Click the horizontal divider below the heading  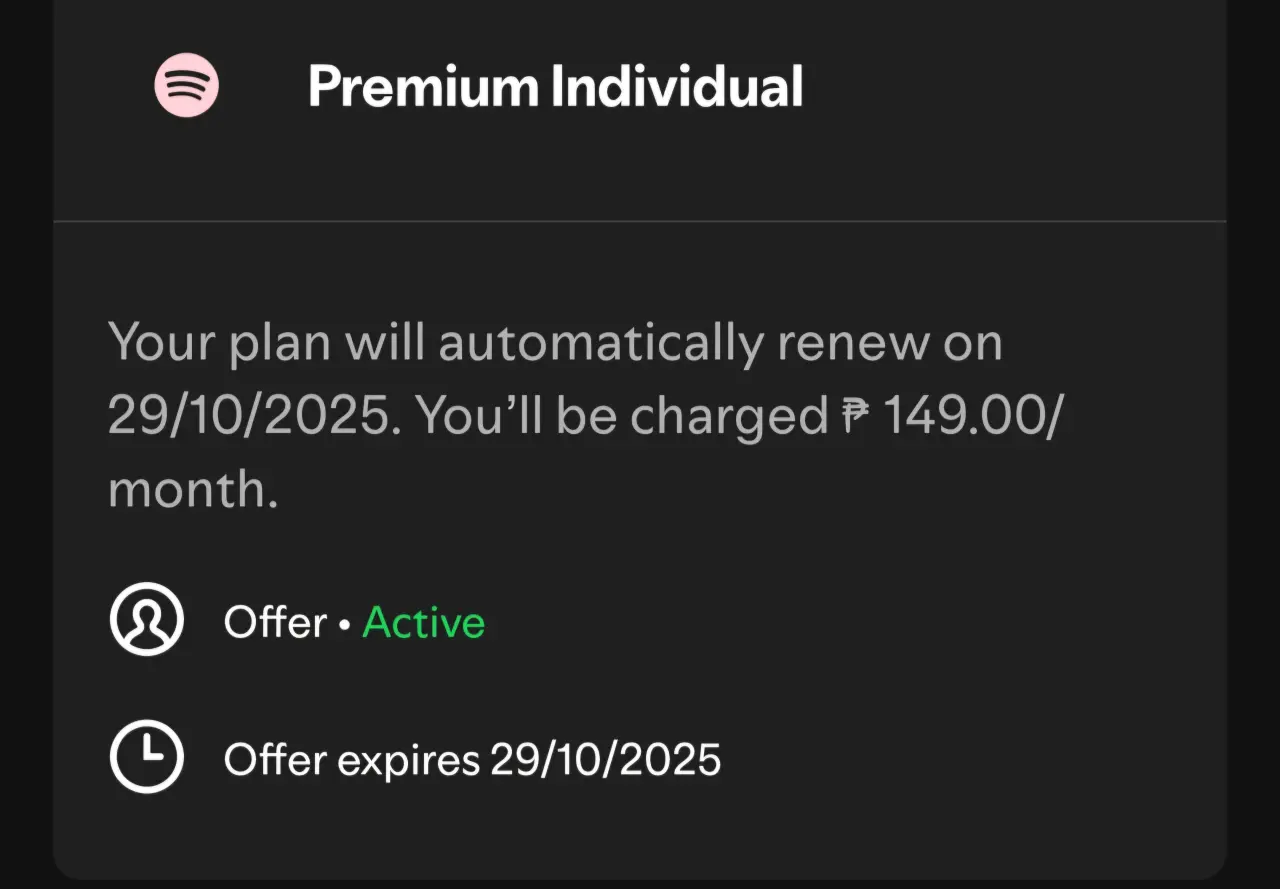[x=640, y=221]
